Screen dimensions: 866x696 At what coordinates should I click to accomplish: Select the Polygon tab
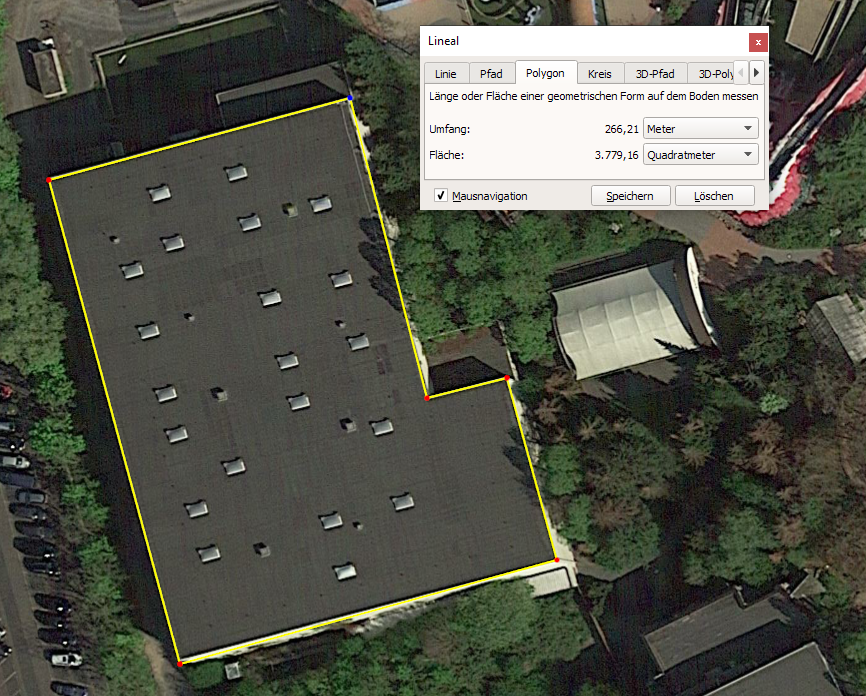(x=545, y=73)
